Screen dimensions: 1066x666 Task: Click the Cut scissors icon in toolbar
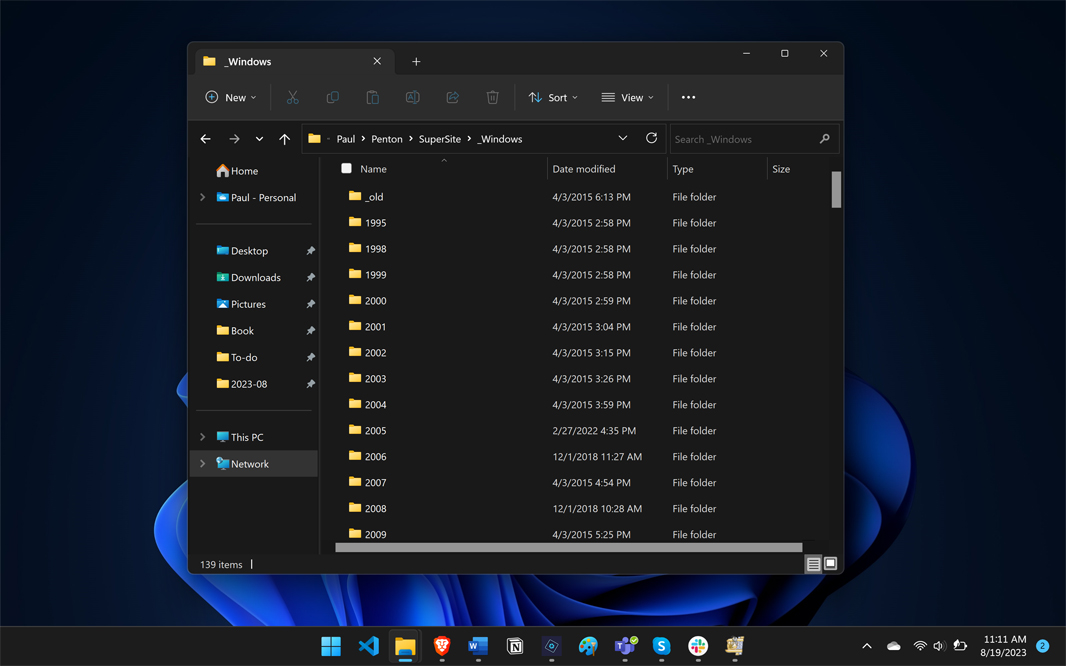click(292, 97)
